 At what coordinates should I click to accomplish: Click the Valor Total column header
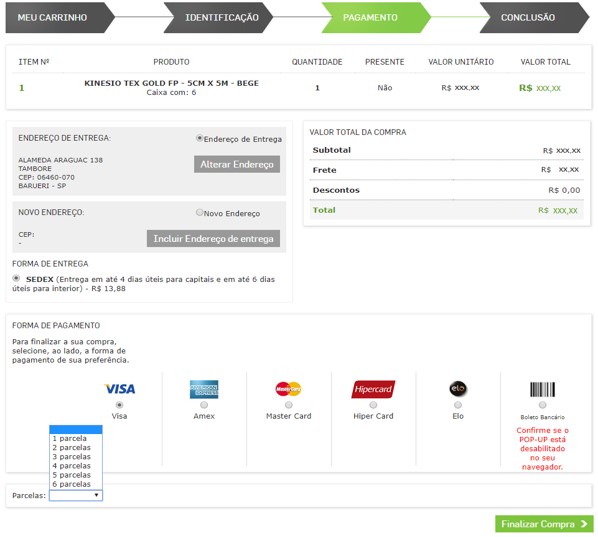point(545,62)
